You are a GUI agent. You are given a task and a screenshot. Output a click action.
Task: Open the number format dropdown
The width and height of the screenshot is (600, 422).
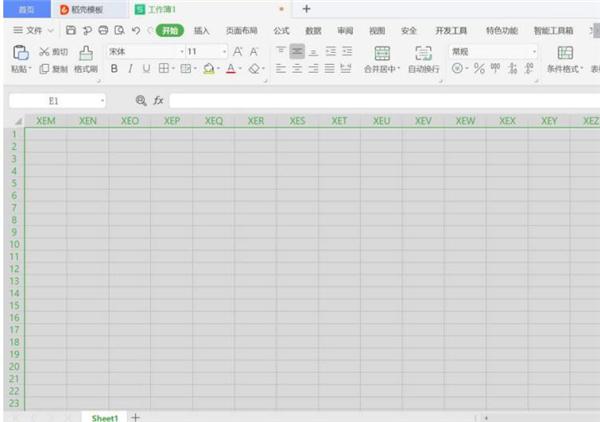tap(534, 52)
